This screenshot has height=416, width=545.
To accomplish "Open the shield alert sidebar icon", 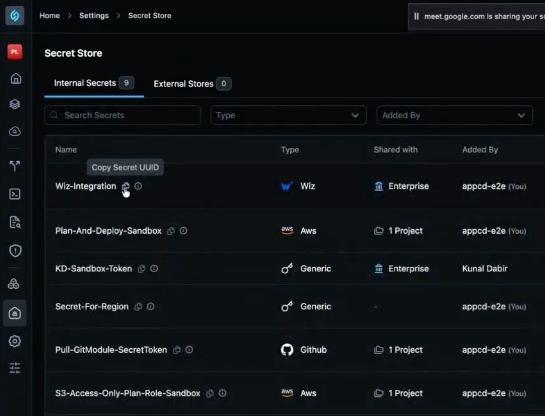I will pyautogui.click(x=15, y=251).
